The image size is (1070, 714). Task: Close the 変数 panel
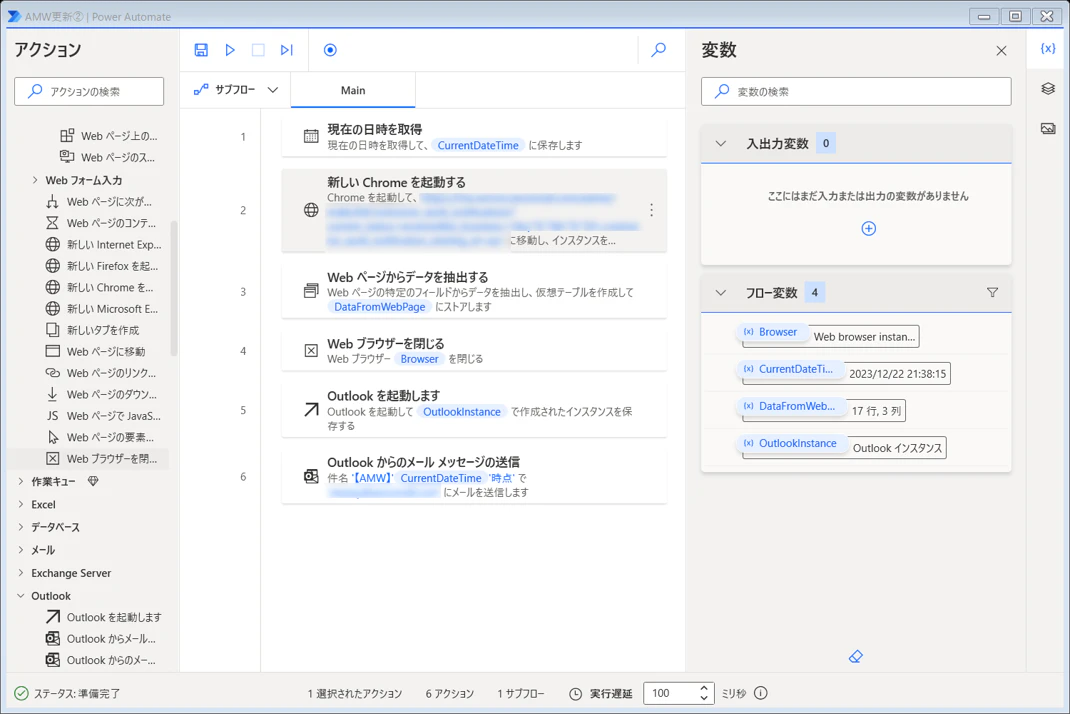[x=1001, y=51]
